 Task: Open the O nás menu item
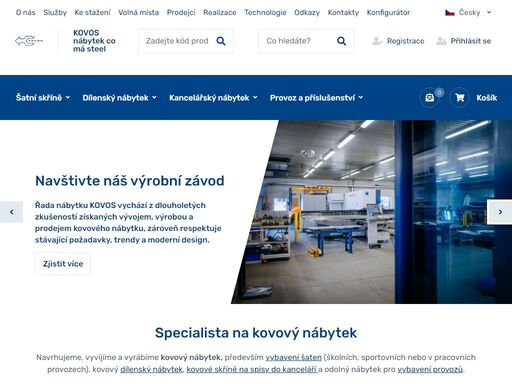pyautogui.click(x=26, y=13)
